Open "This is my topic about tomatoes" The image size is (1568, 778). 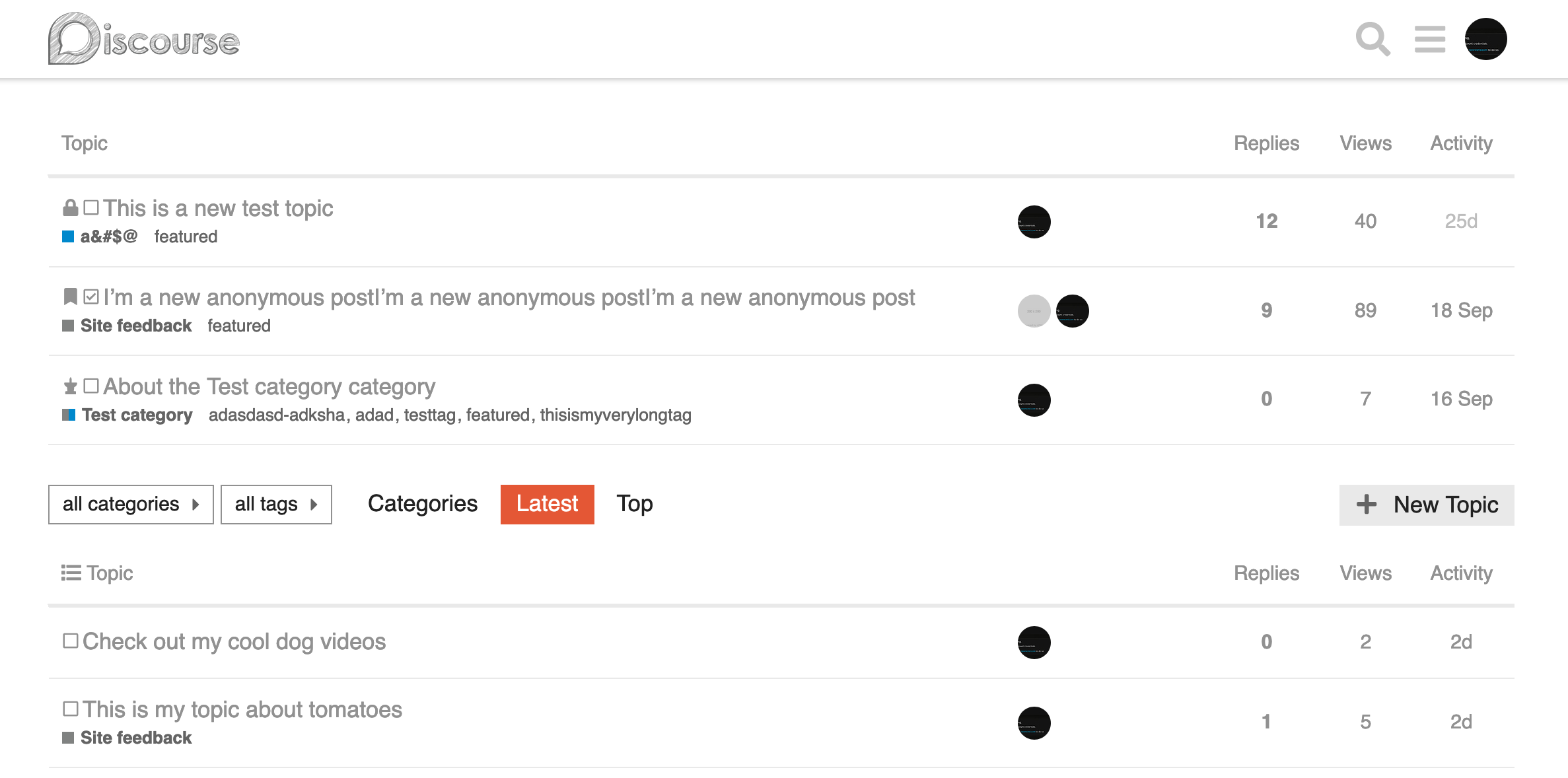click(242, 709)
